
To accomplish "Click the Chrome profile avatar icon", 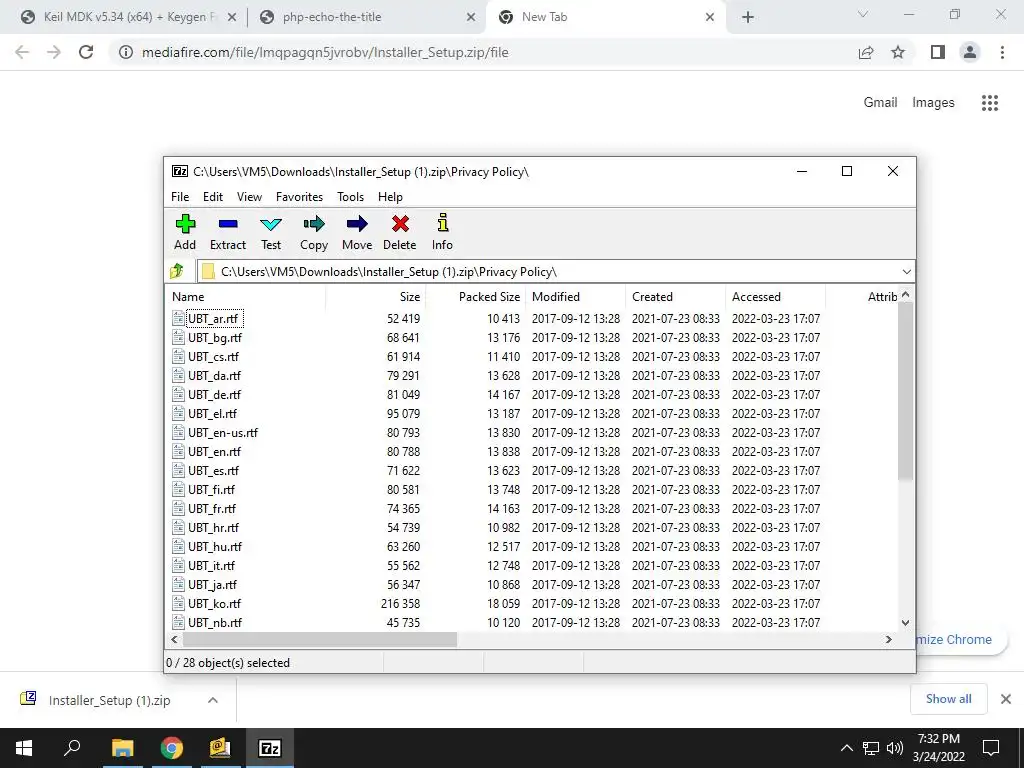I will [x=970, y=52].
